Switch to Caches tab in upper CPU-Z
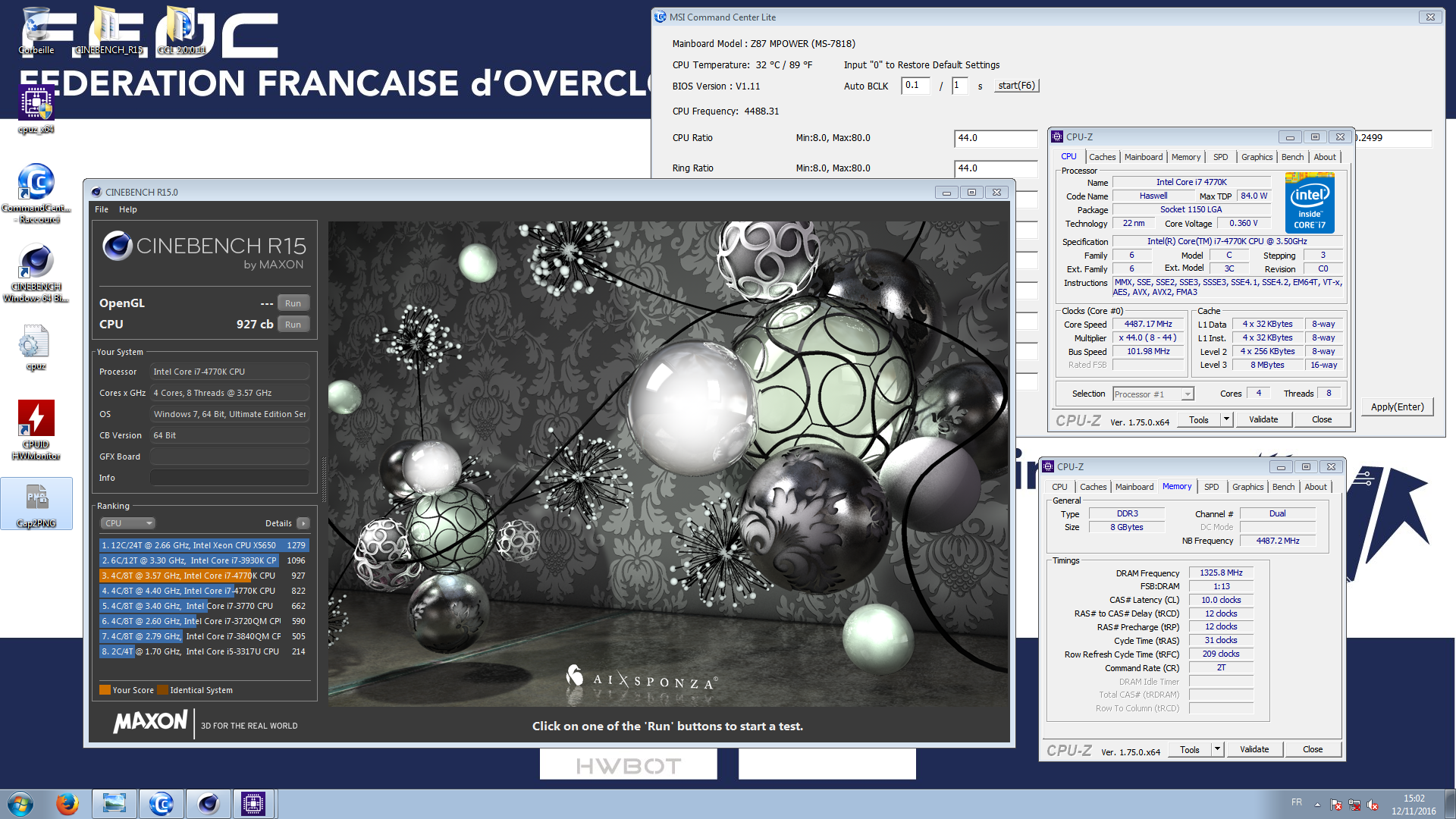1456x819 pixels. click(x=1102, y=157)
